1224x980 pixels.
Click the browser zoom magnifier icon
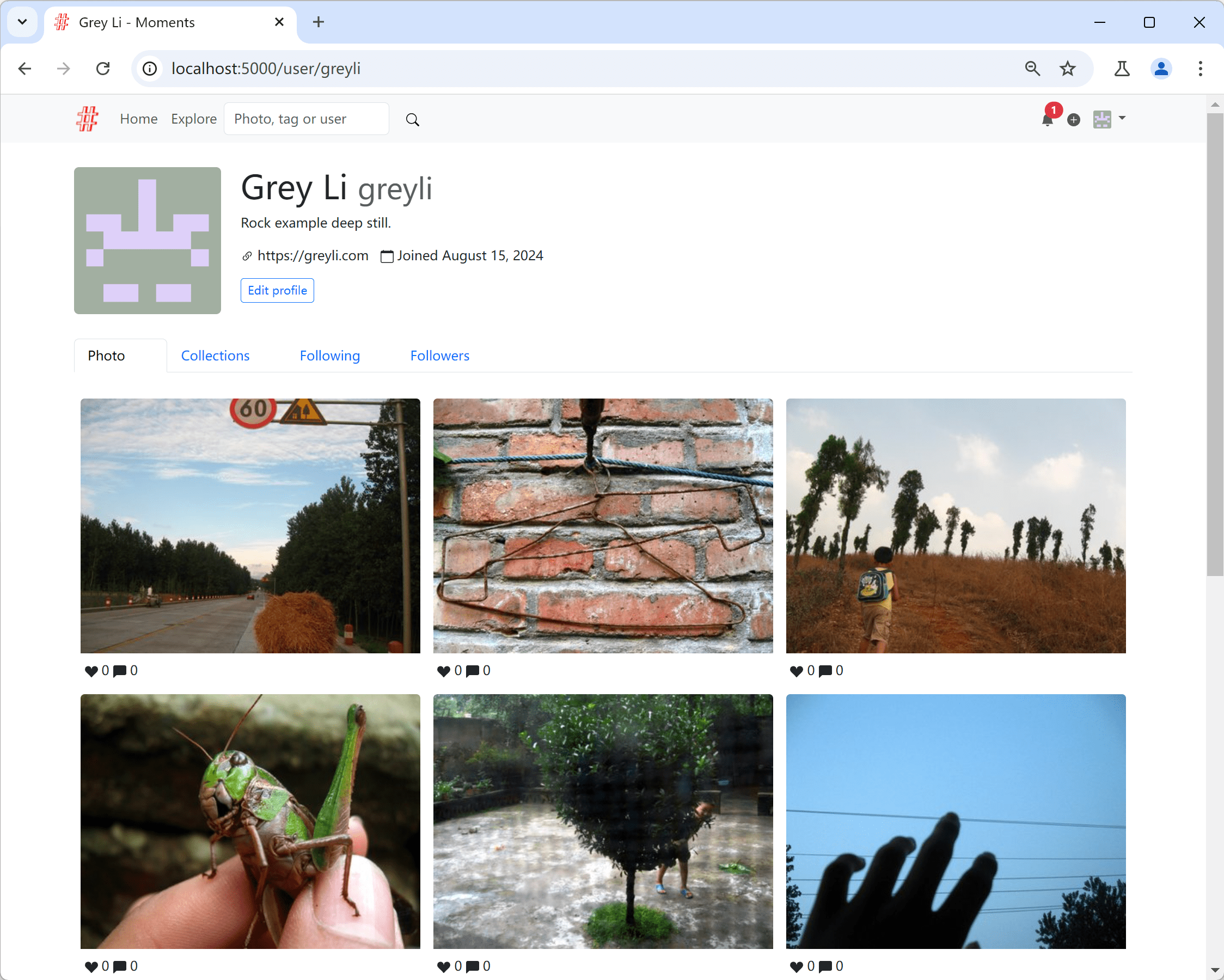click(1032, 69)
